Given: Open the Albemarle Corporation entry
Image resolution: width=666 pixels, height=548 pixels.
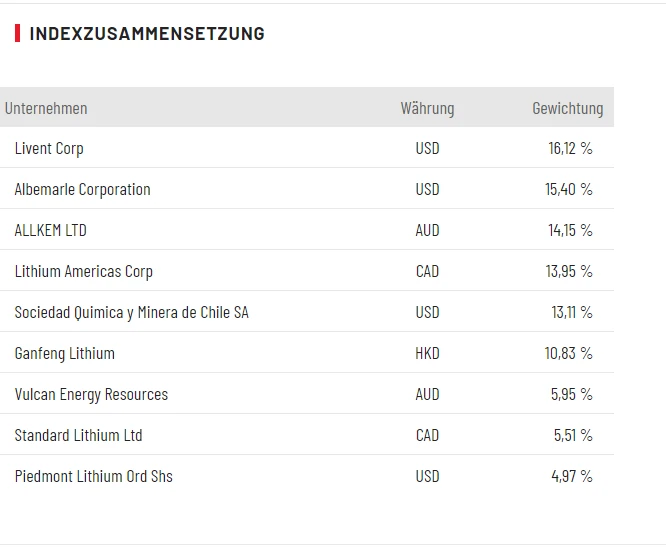Looking at the screenshot, I should 82,189.
